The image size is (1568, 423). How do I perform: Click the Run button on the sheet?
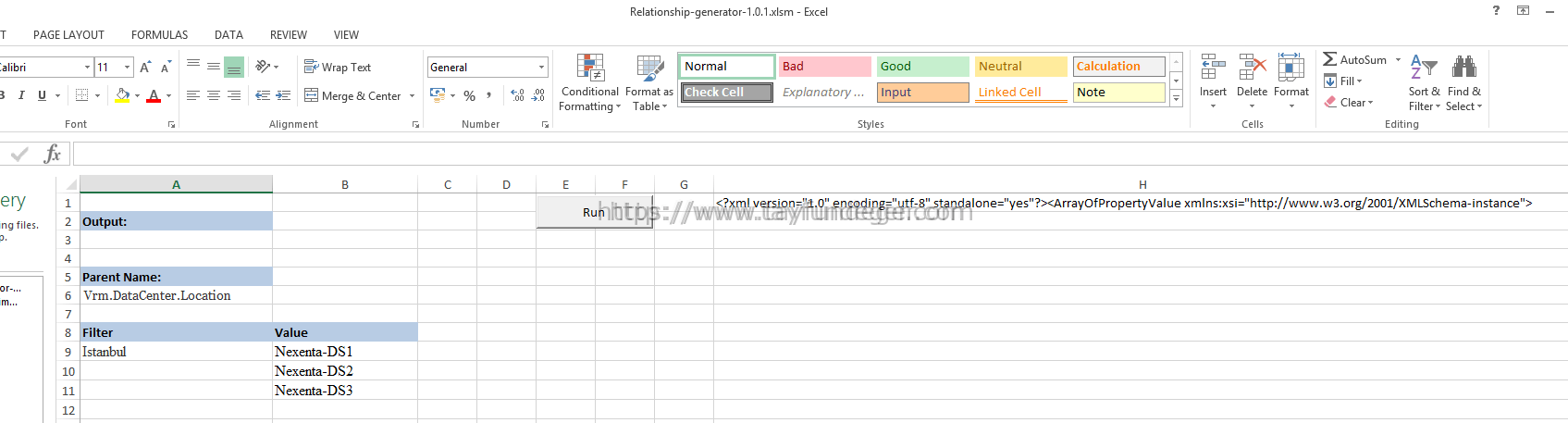click(x=595, y=212)
